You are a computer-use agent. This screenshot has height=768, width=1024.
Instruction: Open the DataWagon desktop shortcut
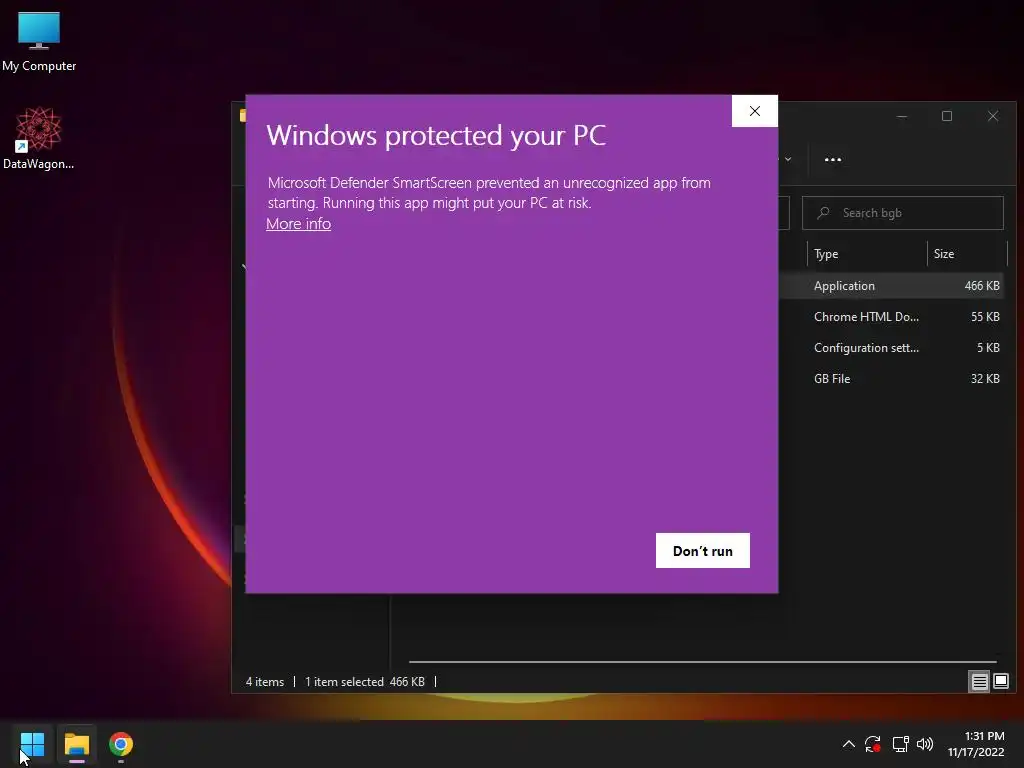coord(39,138)
